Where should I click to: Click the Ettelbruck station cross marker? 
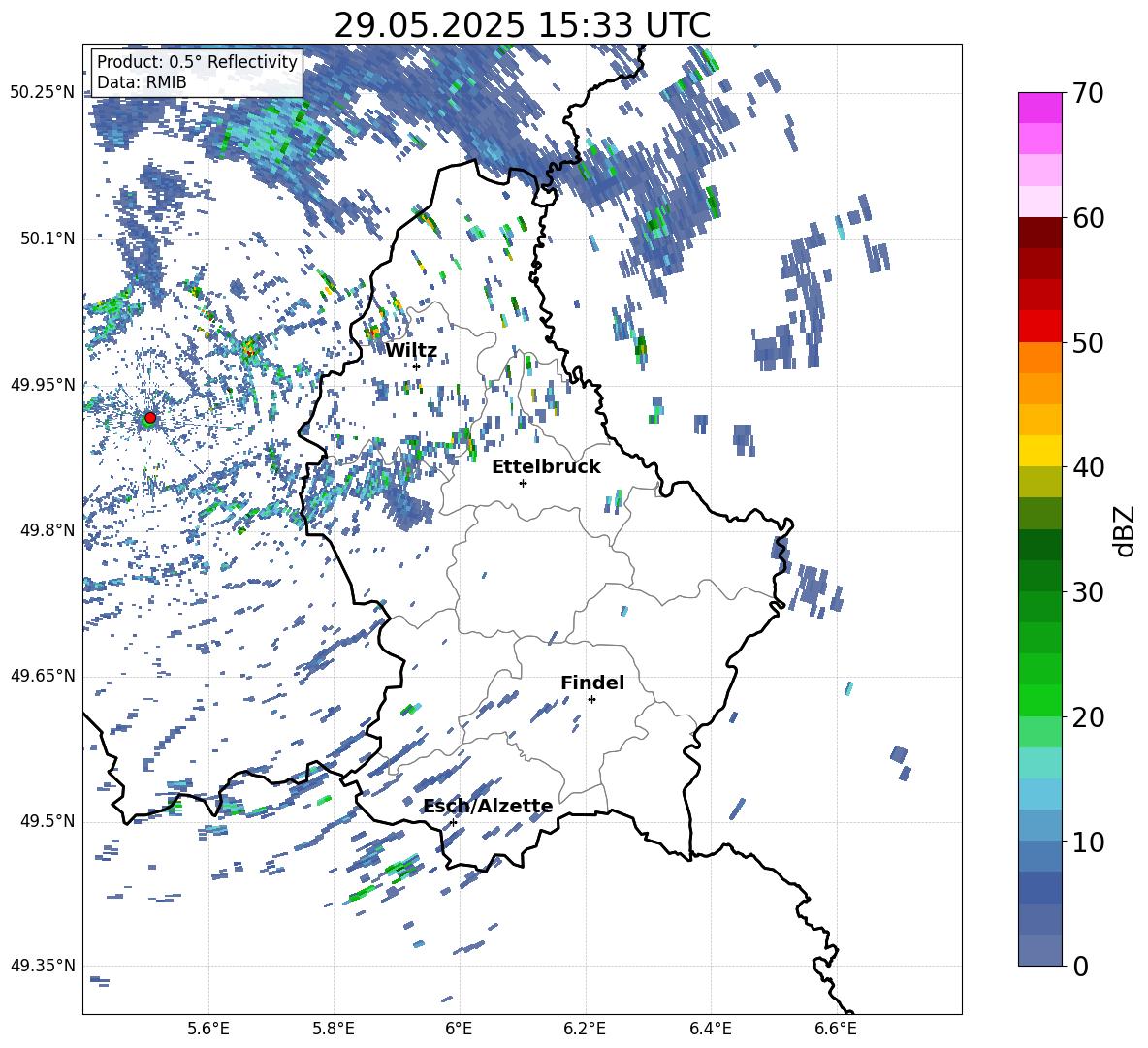coord(523,483)
